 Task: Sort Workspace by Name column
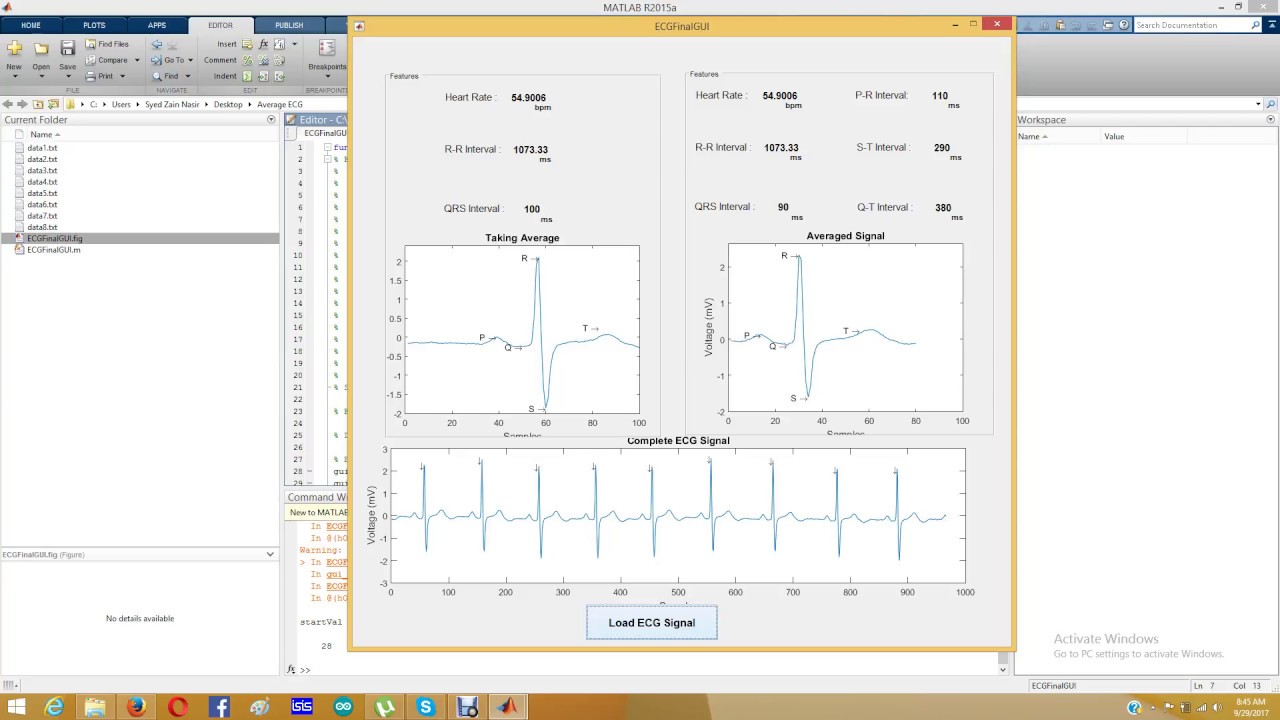tap(1033, 136)
